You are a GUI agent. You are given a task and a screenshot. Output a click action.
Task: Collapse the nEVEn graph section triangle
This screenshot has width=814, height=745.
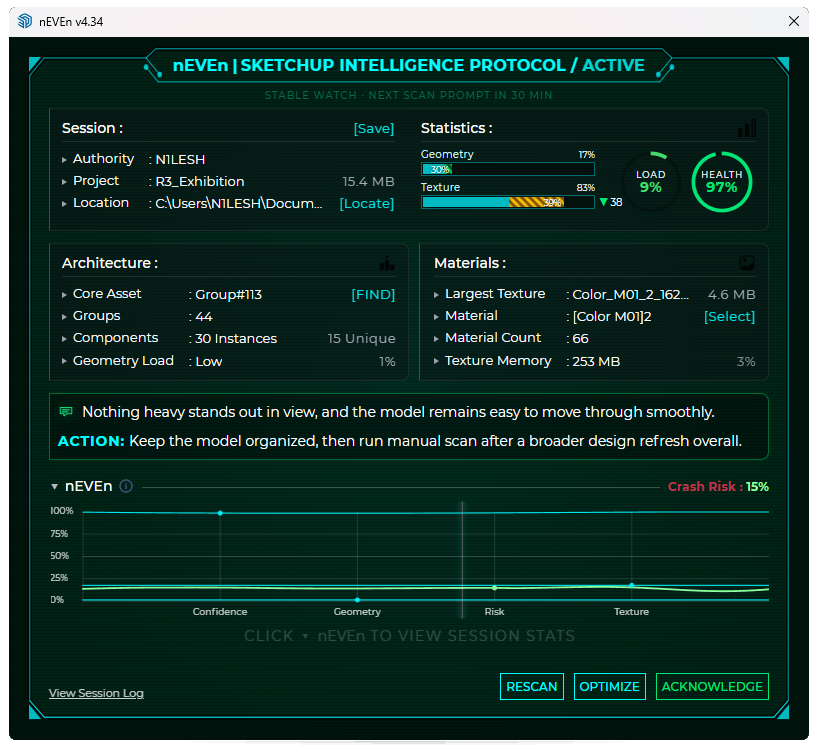tap(55, 486)
